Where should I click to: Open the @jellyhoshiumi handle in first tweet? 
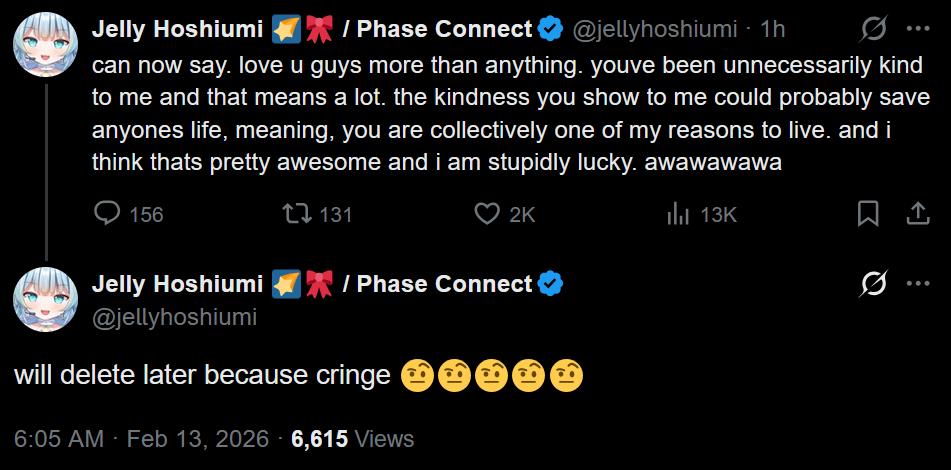point(657,30)
